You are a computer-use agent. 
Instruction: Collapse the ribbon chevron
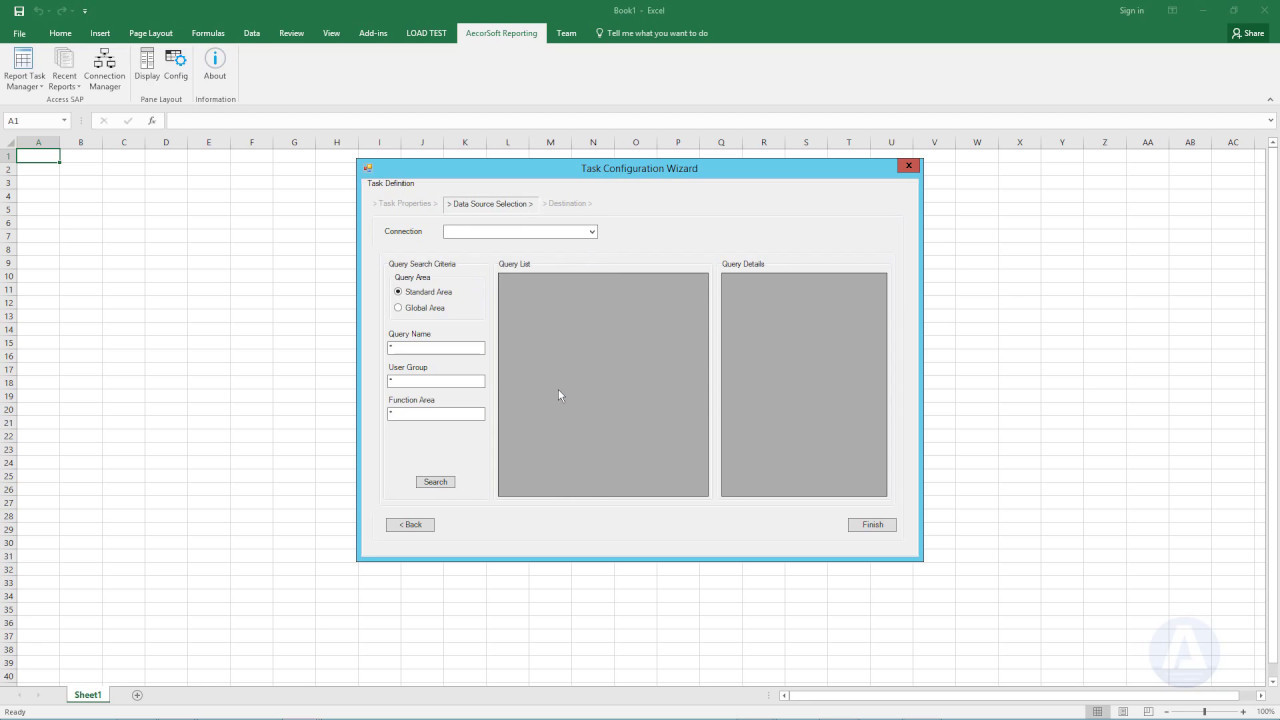pos(1271,99)
